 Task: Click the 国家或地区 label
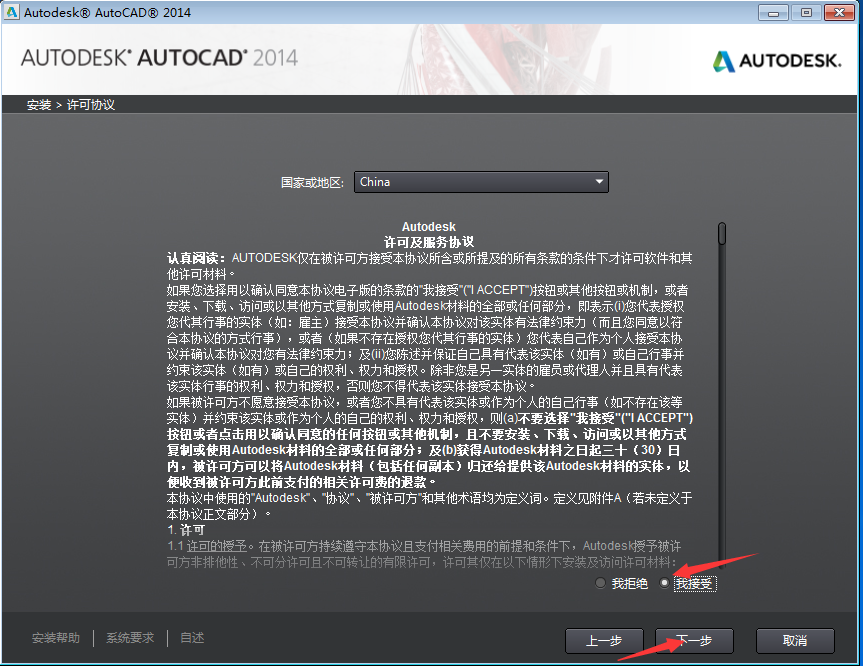313,182
